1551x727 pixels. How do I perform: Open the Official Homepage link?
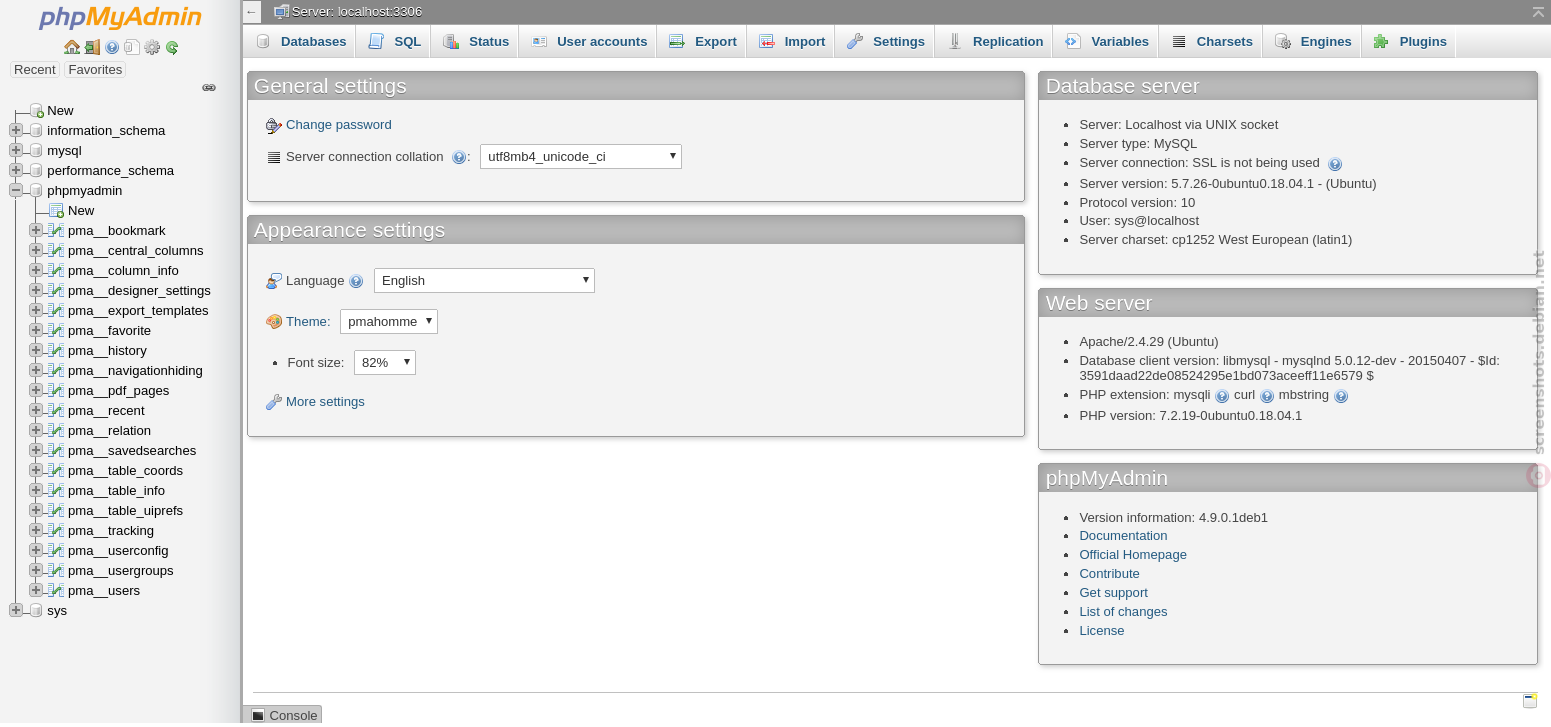tap(1133, 555)
